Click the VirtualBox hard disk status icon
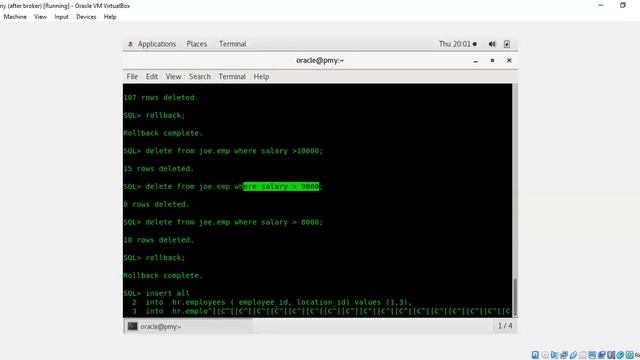This screenshot has width=640, height=360. (x=535, y=355)
